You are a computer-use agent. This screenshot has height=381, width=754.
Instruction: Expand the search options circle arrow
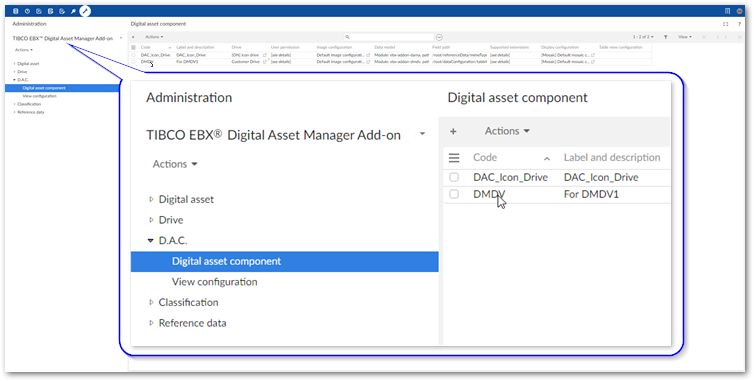pyautogui.click(x=439, y=38)
